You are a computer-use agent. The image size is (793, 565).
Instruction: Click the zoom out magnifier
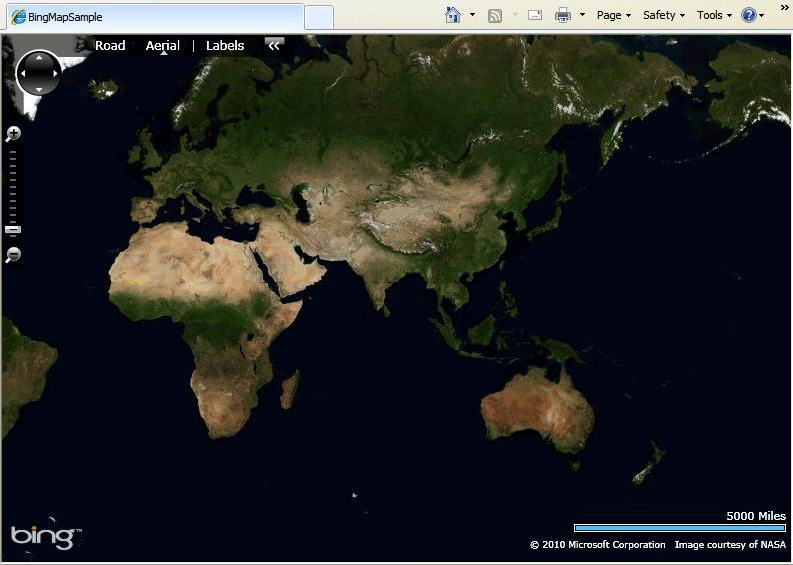point(13,254)
